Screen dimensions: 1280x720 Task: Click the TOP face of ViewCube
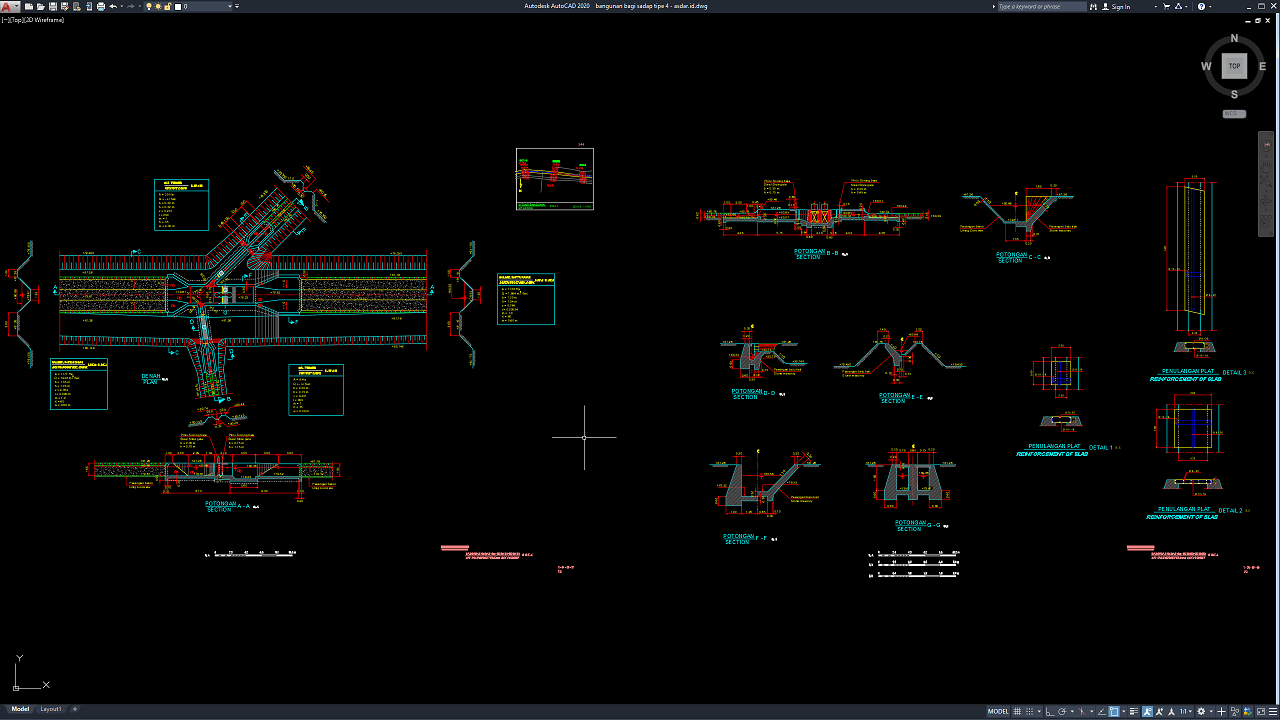[1234, 66]
